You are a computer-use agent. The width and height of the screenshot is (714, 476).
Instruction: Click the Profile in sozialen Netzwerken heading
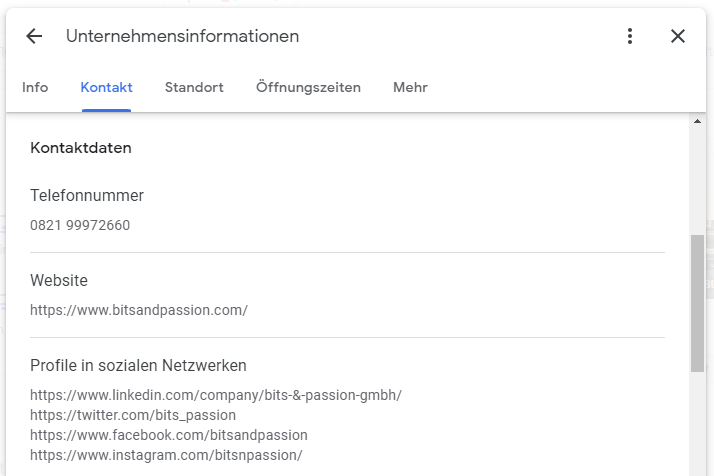[x=138, y=365]
